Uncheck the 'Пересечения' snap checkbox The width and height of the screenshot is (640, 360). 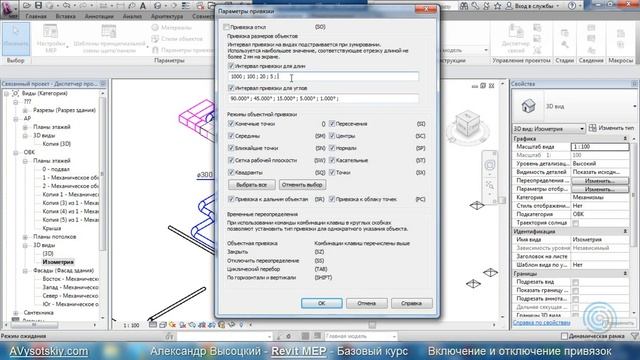pos(332,123)
